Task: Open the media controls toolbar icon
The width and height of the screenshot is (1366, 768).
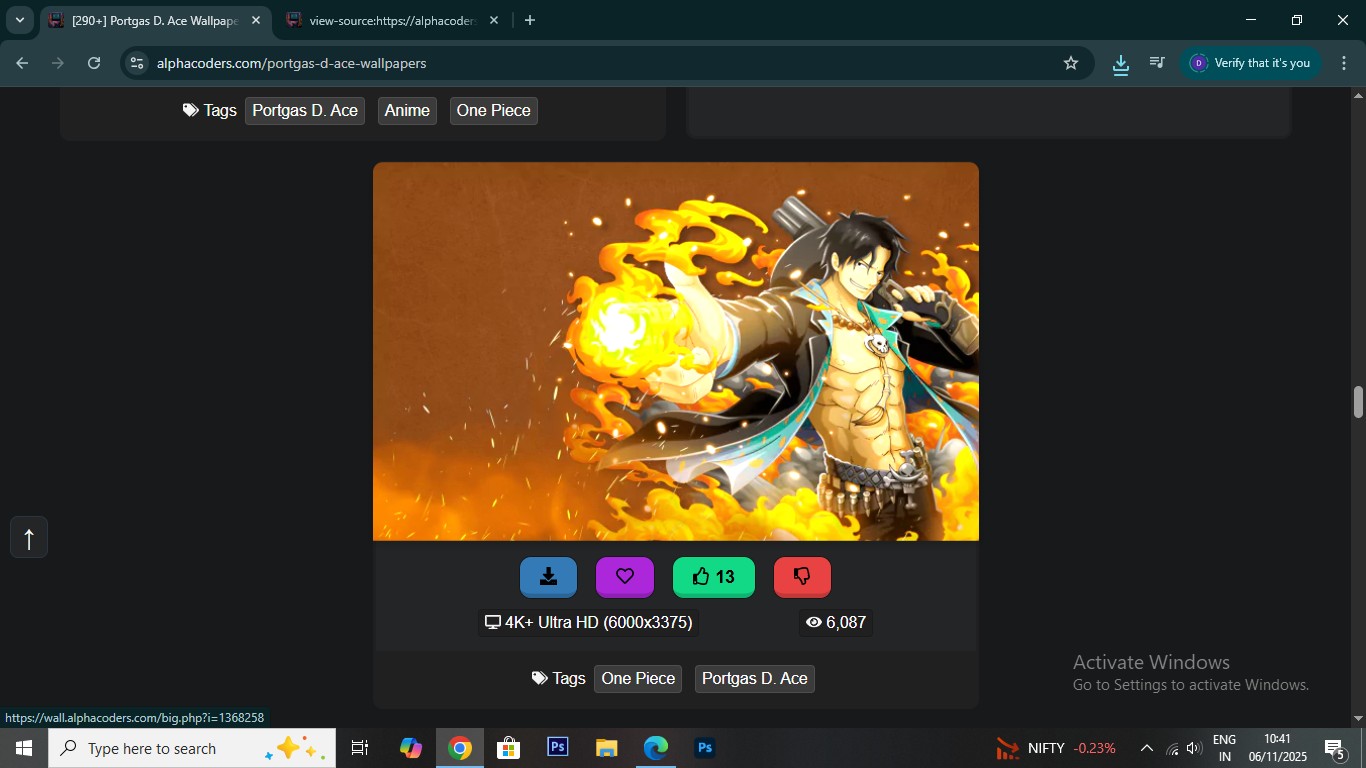Action: pos(1157,63)
